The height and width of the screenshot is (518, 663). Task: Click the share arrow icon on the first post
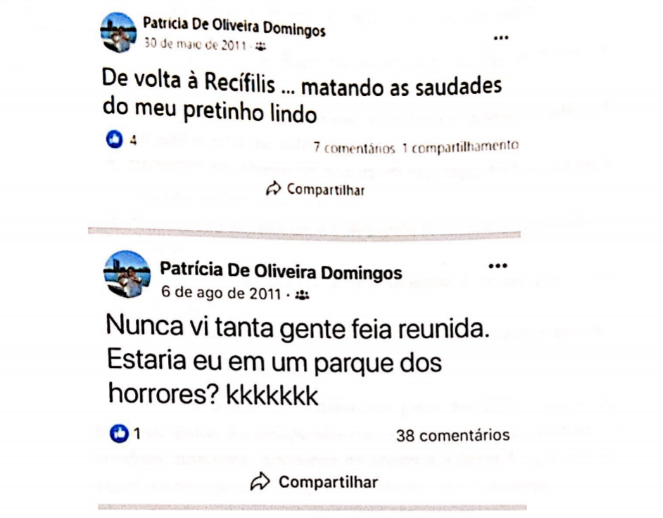pyautogui.click(x=273, y=189)
